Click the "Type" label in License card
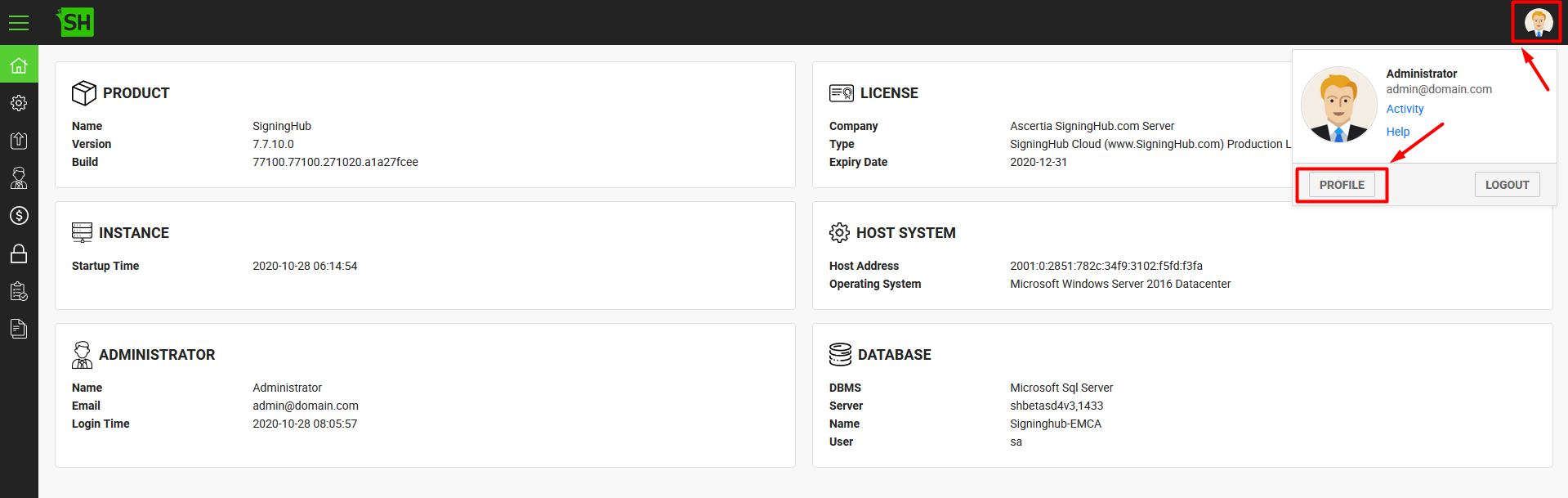 (842, 144)
